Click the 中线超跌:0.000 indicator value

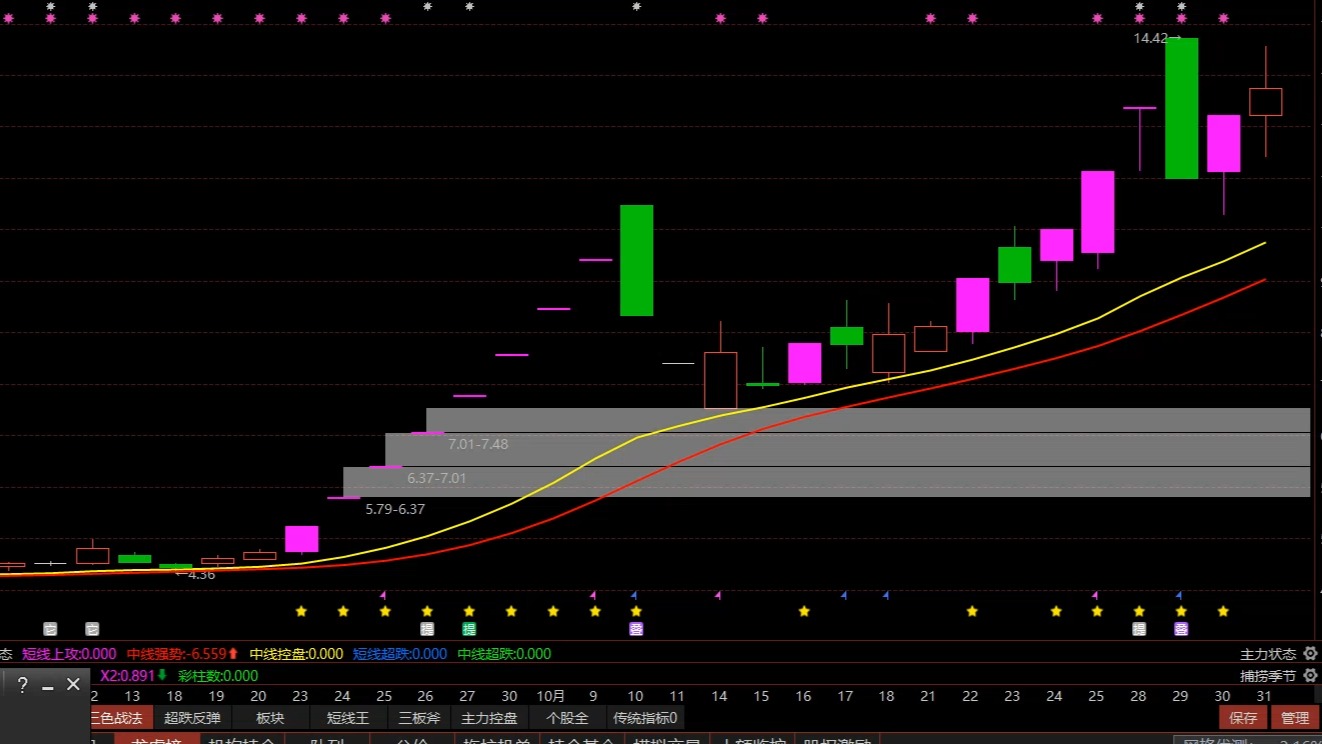(x=504, y=654)
